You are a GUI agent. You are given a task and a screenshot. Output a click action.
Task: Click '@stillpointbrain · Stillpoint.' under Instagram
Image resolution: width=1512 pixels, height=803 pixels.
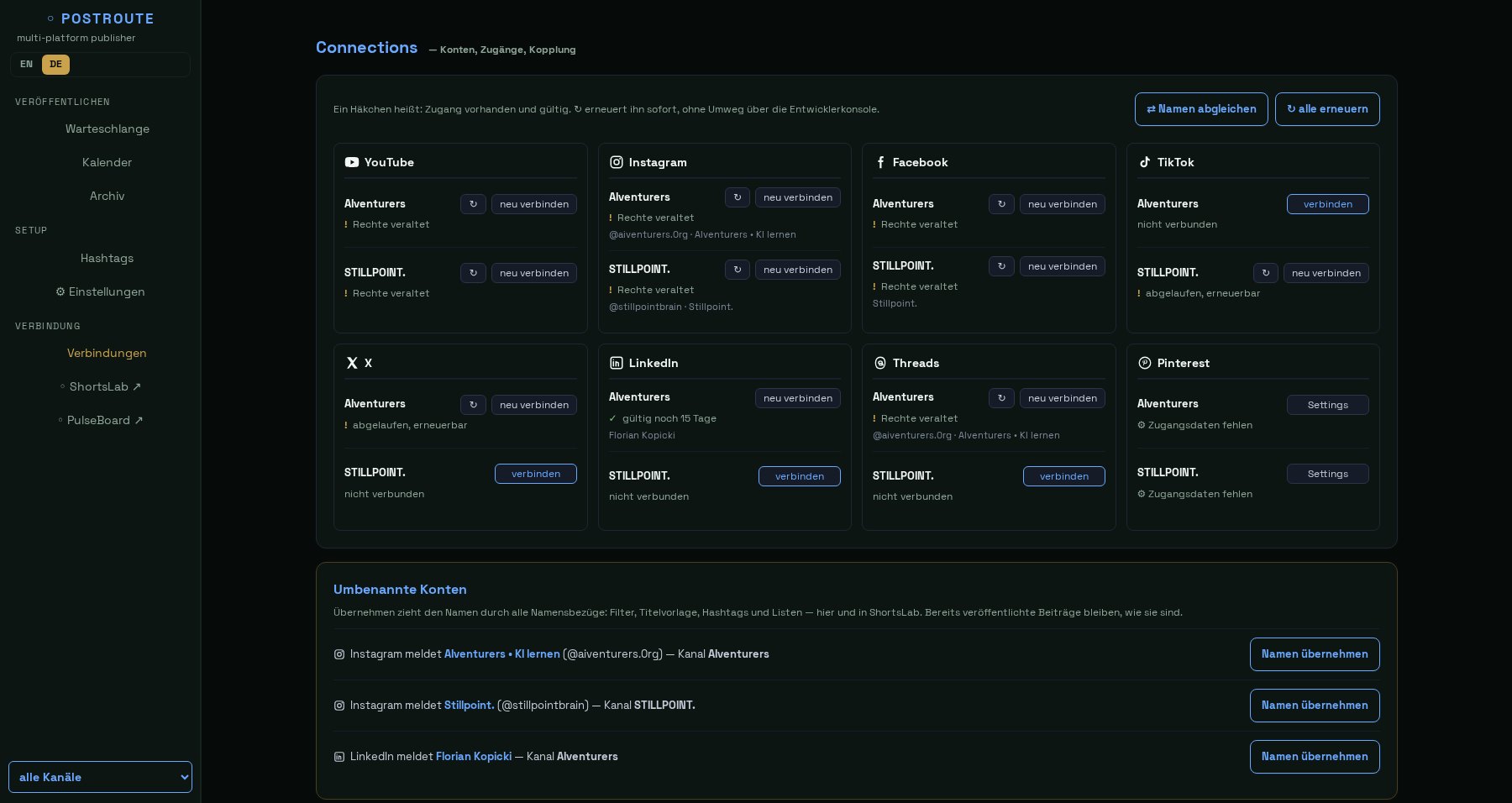tap(671, 307)
